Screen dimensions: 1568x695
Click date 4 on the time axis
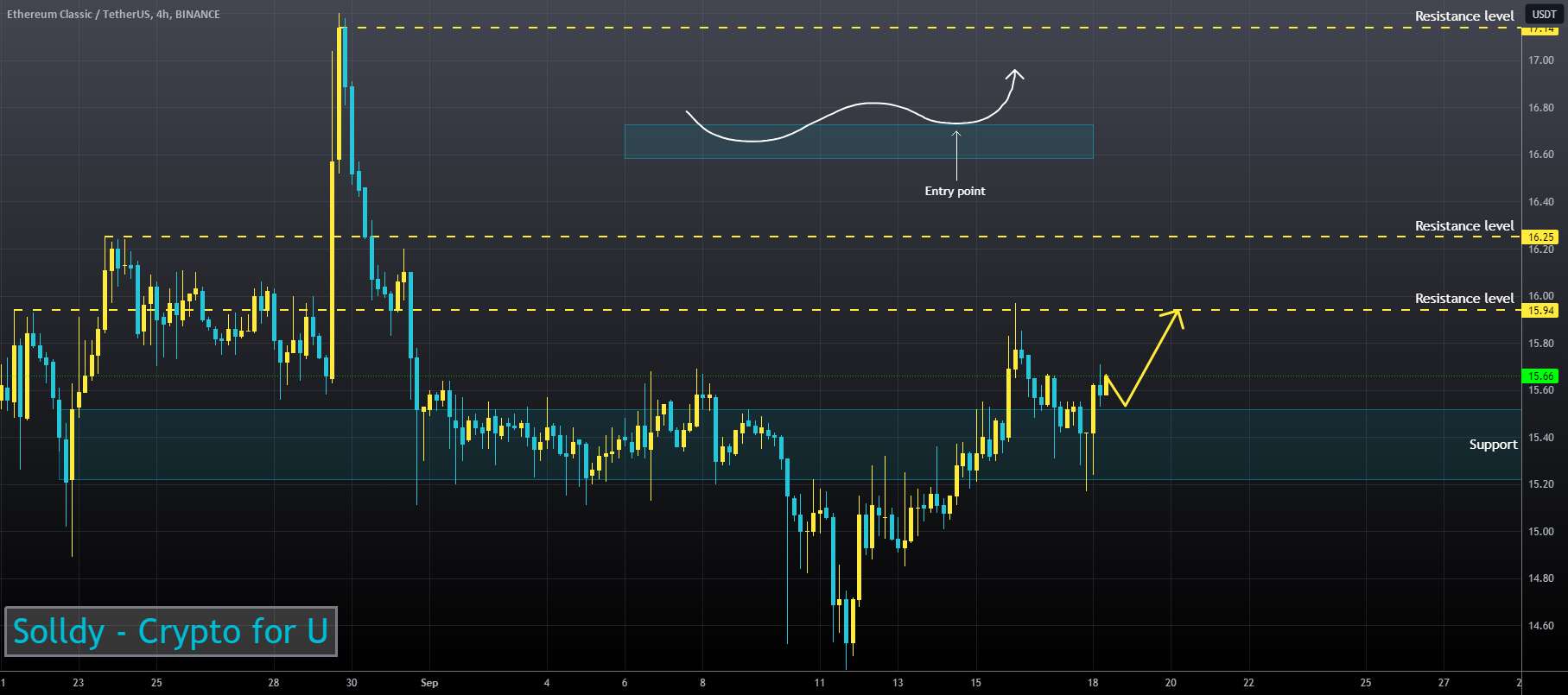547,683
